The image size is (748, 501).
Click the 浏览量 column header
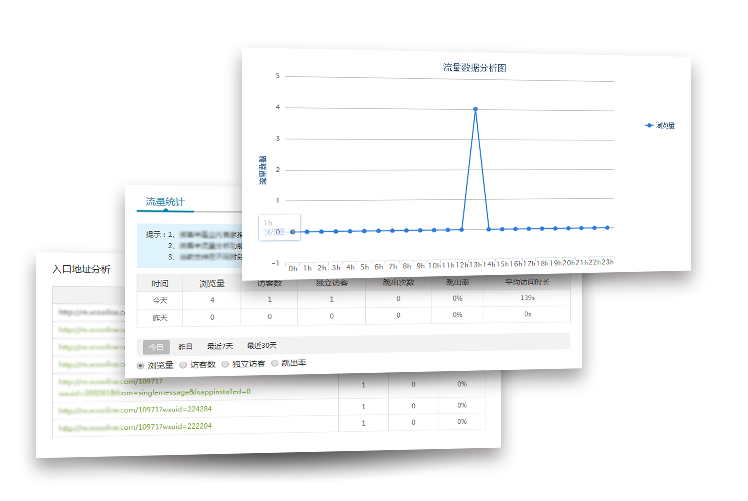(x=210, y=284)
